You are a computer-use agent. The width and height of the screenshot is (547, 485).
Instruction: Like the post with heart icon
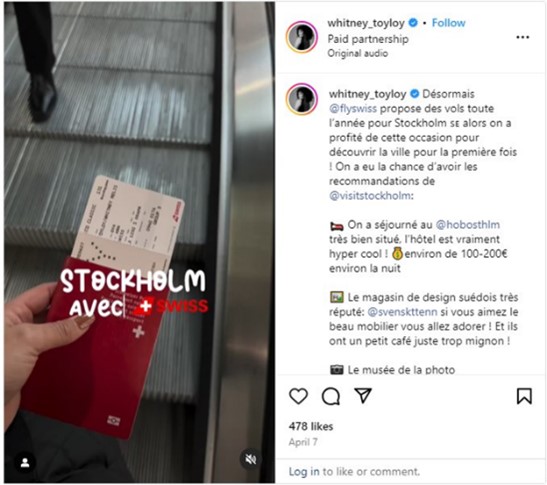pyautogui.click(x=298, y=396)
